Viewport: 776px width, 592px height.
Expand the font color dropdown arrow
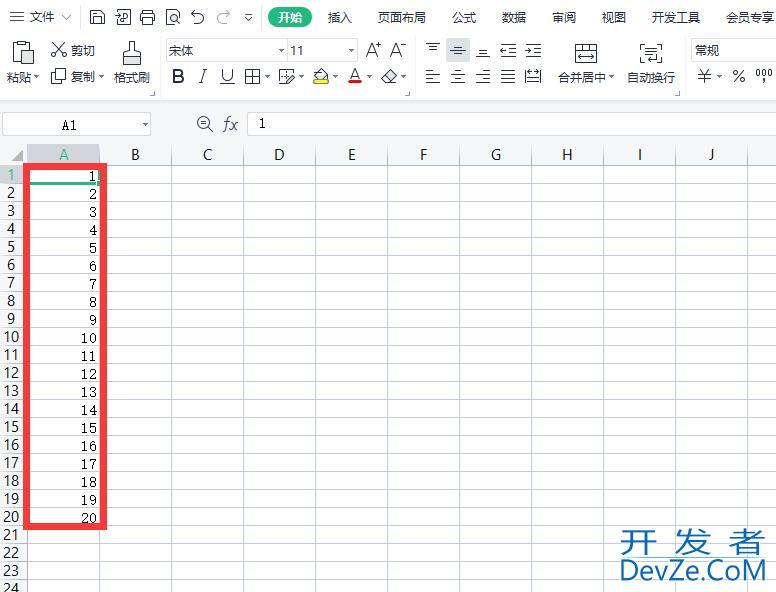point(369,77)
